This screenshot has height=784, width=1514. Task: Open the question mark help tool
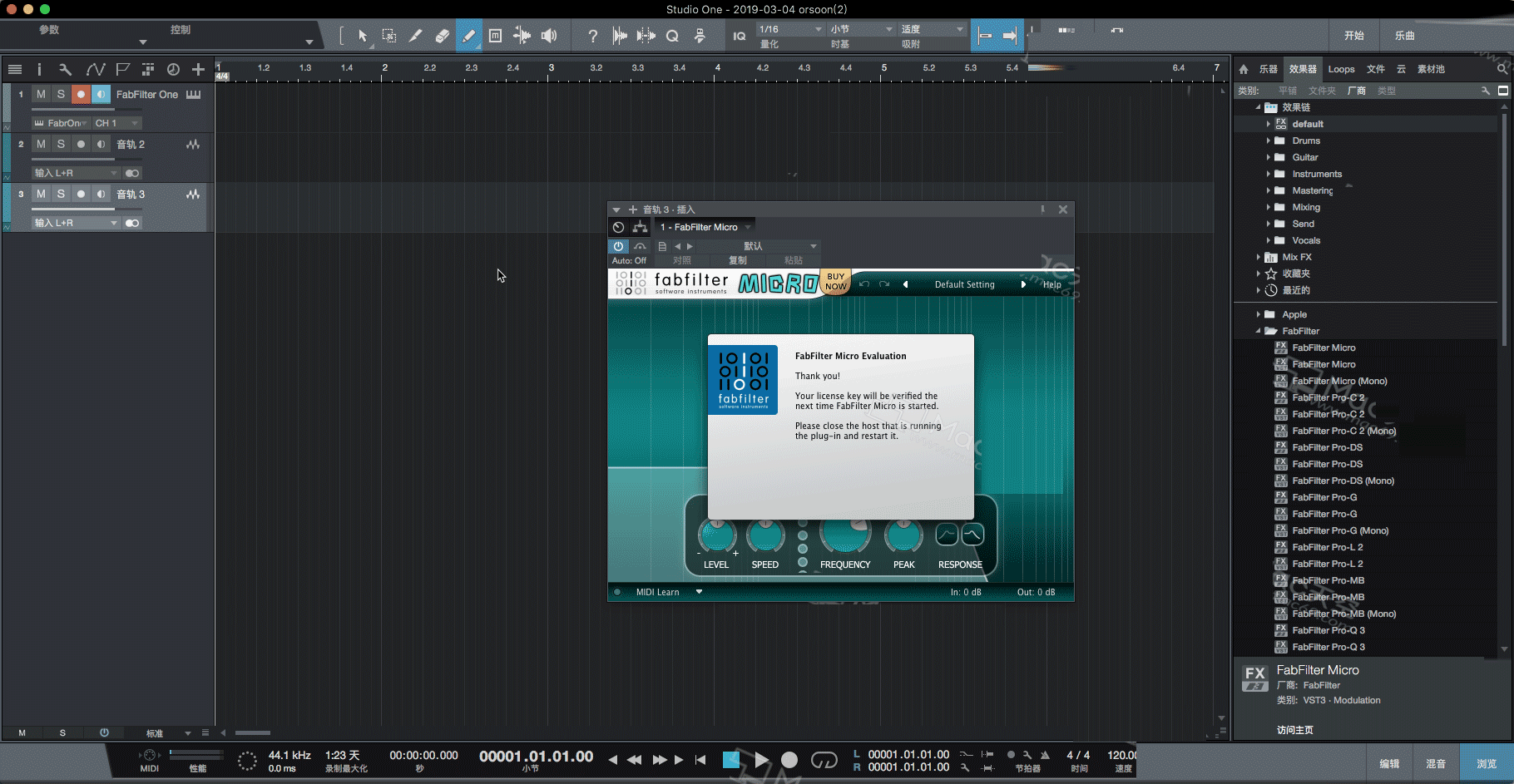[x=592, y=36]
